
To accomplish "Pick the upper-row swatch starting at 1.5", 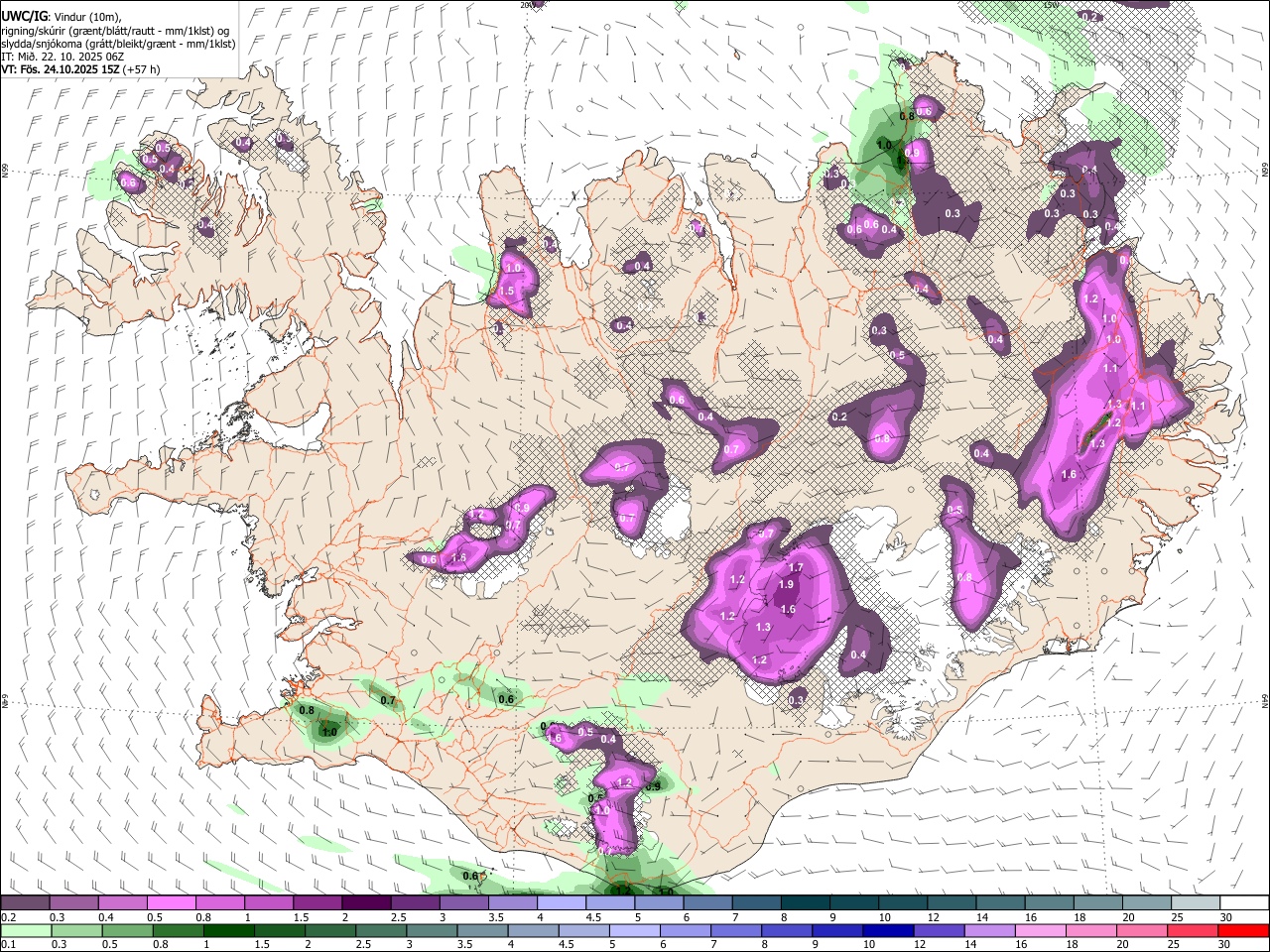I will (317, 902).
